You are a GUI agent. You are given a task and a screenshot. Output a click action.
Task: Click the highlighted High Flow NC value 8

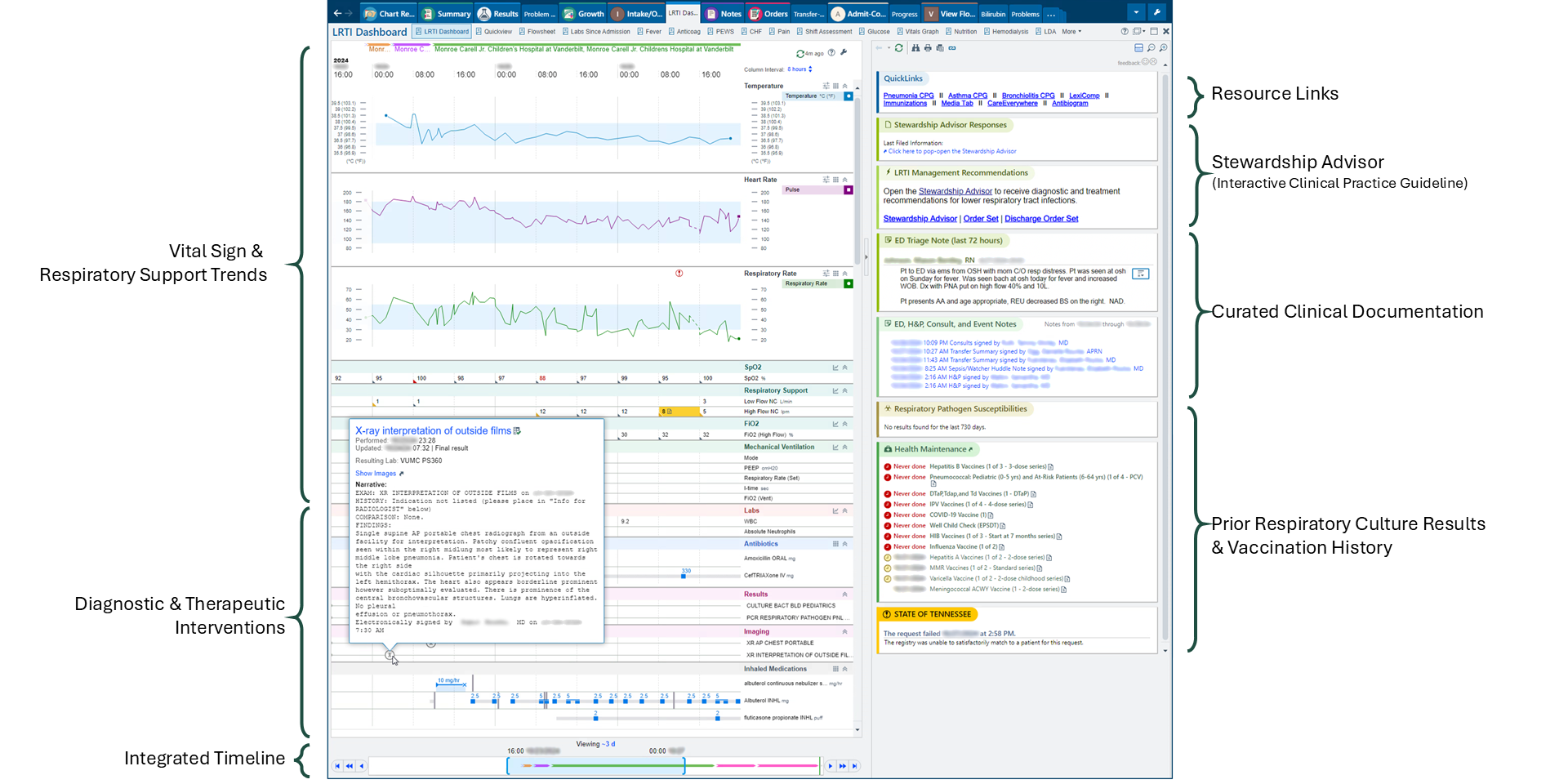(x=679, y=412)
